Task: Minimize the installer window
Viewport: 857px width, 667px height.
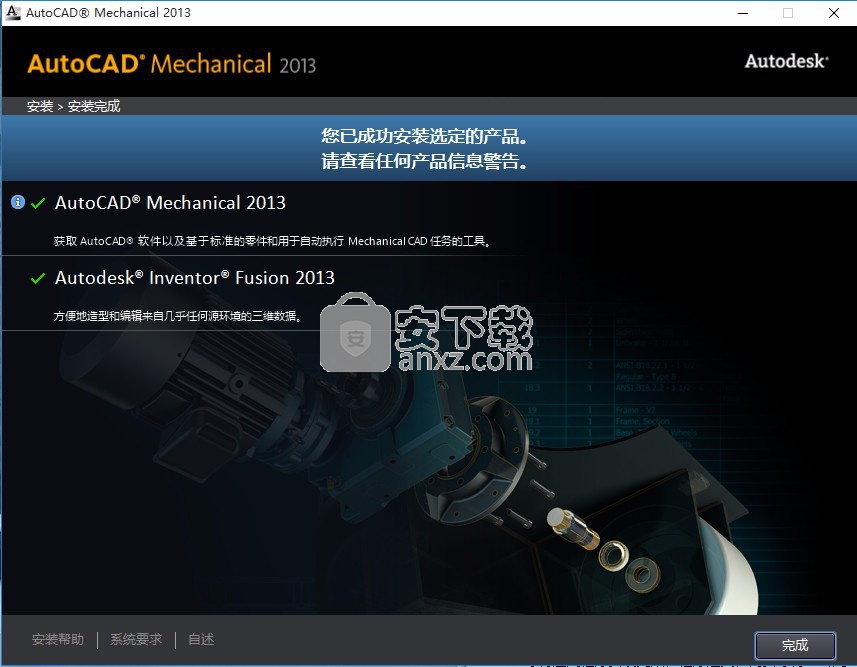Action: (x=743, y=13)
